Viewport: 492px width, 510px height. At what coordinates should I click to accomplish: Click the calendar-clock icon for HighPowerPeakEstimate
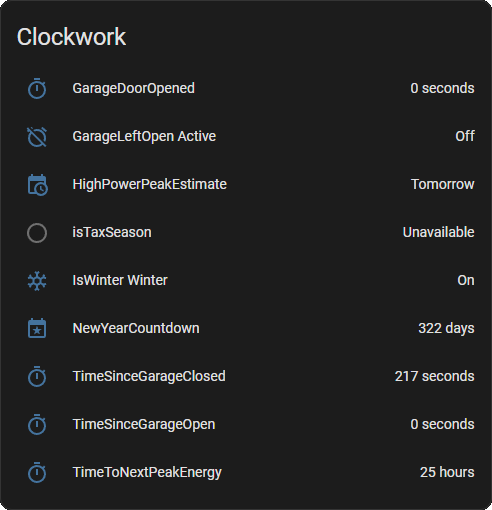[37, 184]
